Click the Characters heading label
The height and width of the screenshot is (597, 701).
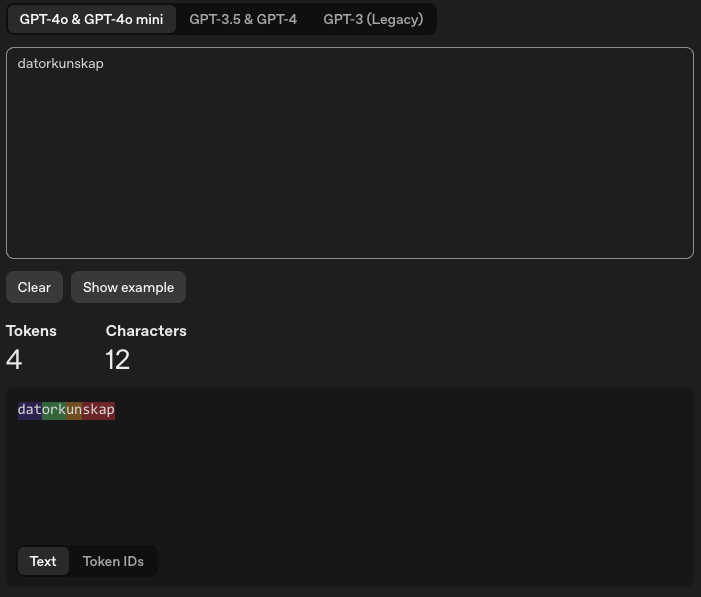click(146, 331)
